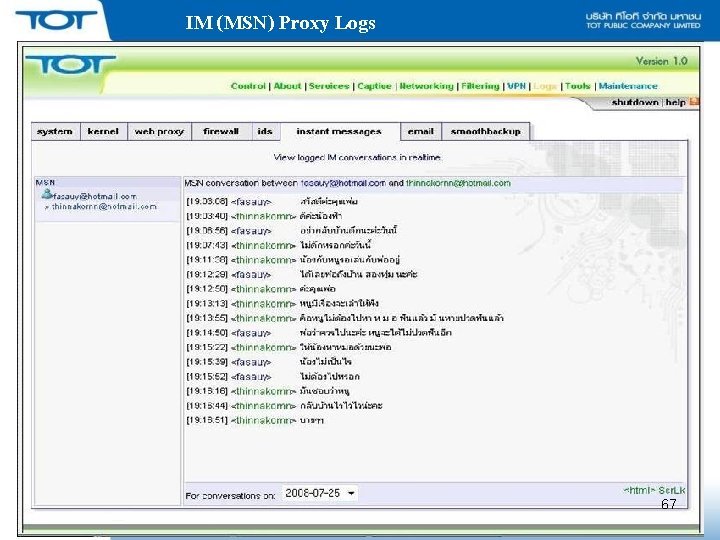Click the [19:13:13] thinnakornn message
This screenshot has width=720, height=540.
coord(282,304)
